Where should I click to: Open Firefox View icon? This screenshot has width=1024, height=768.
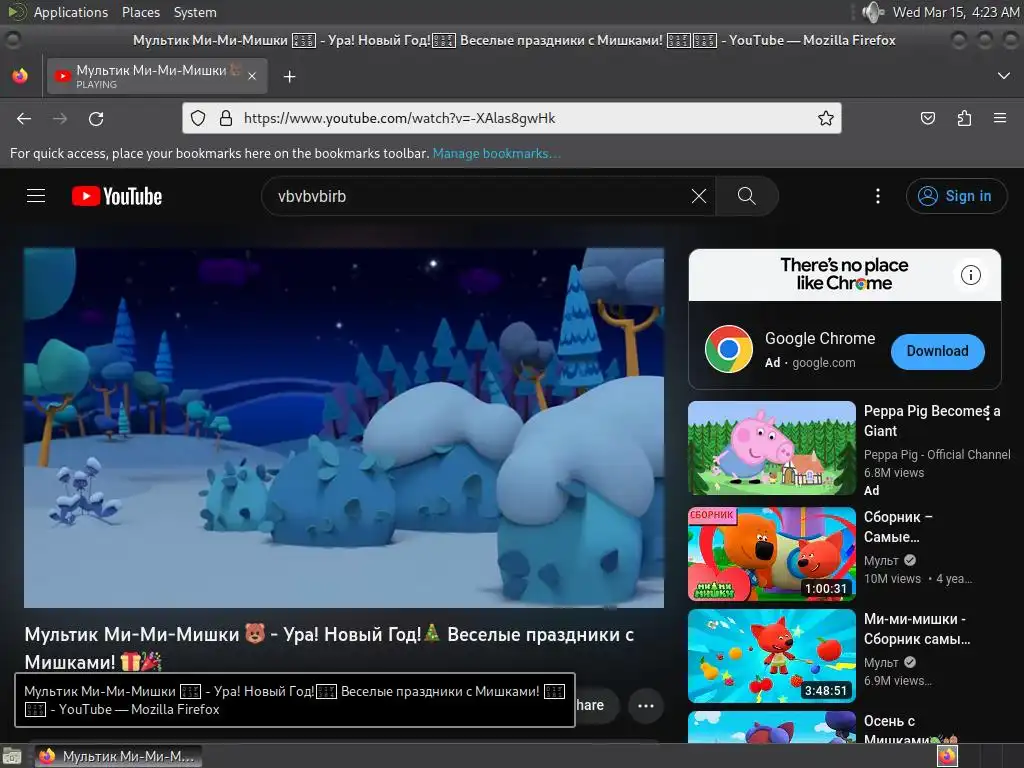20,76
